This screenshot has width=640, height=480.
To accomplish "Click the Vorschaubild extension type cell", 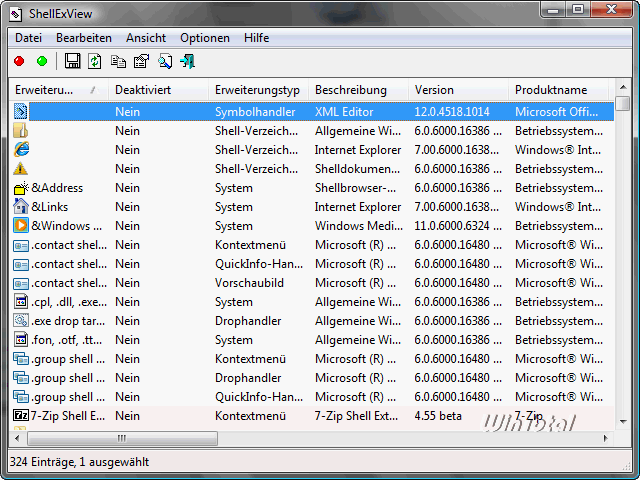I will pyautogui.click(x=249, y=282).
